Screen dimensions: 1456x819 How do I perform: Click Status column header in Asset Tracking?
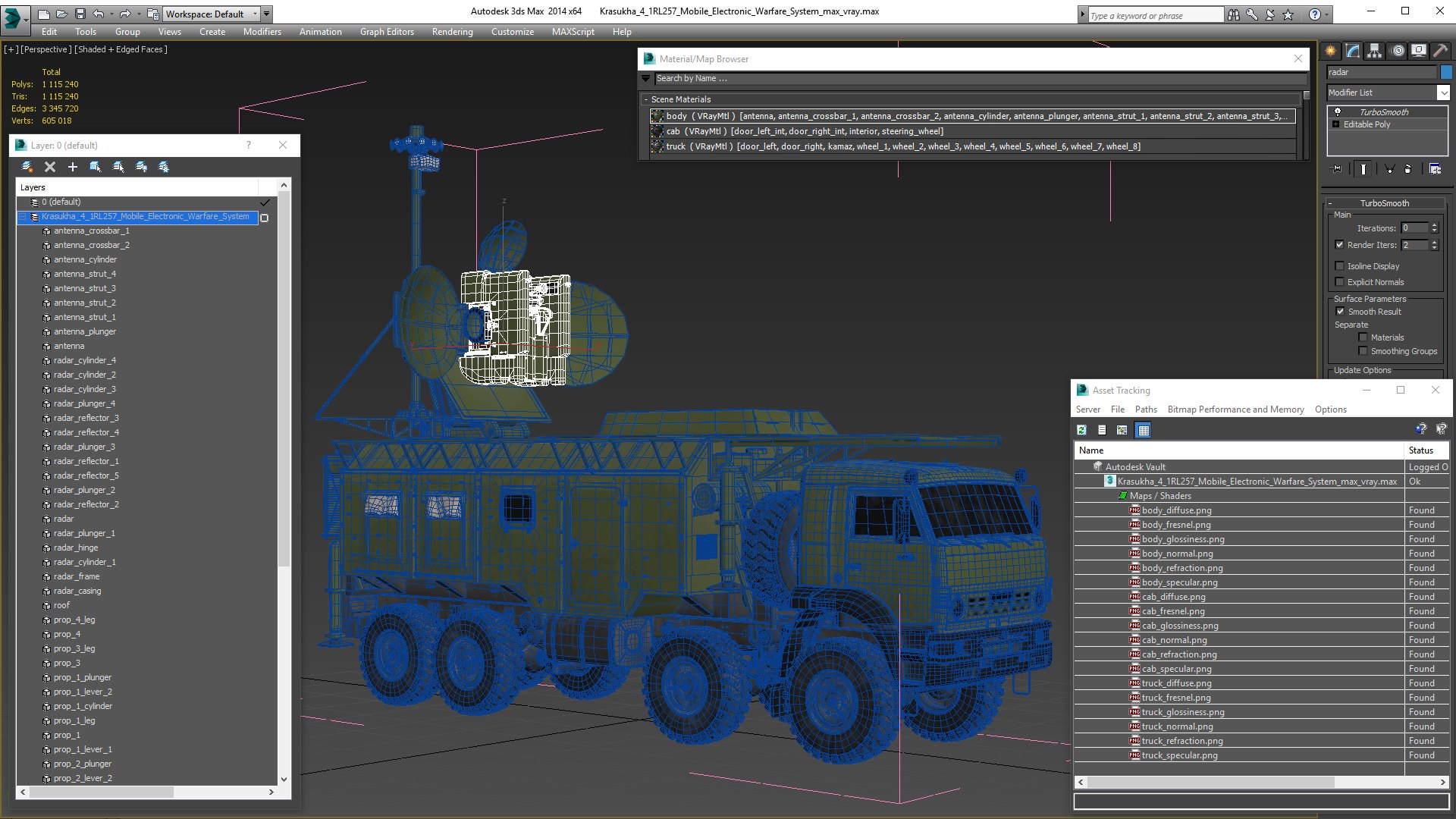(1427, 450)
